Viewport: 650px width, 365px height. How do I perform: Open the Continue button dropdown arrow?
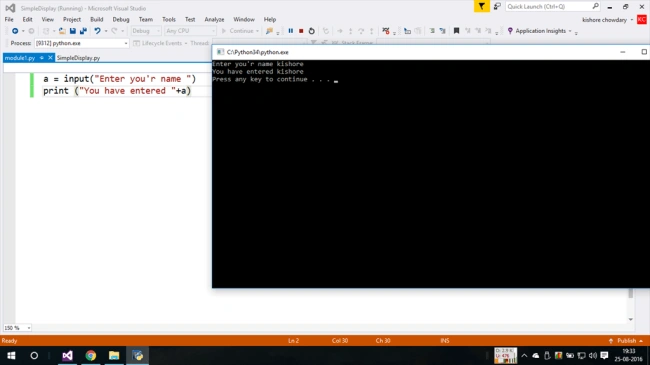(x=257, y=31)
